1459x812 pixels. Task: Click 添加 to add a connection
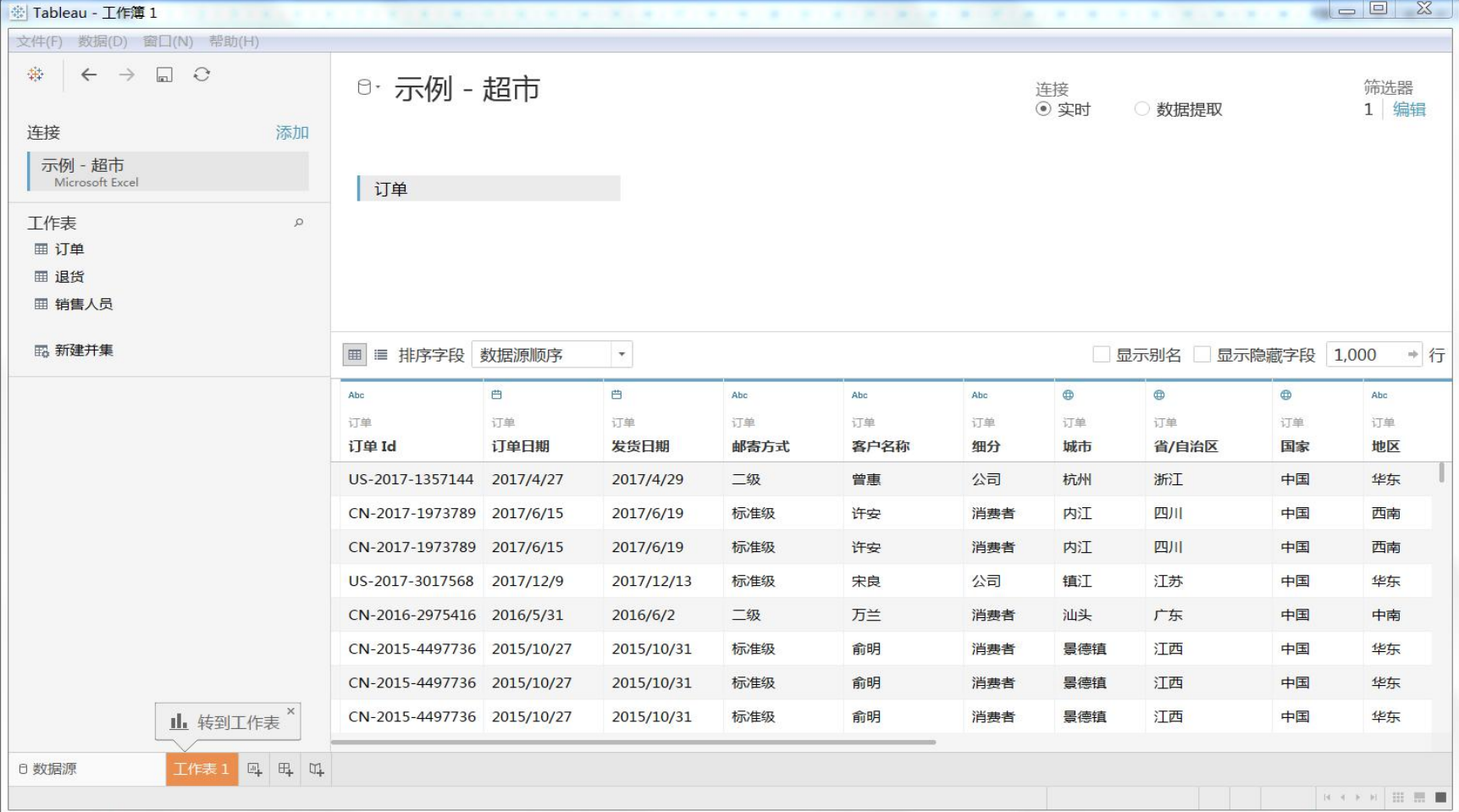[292, 133]
